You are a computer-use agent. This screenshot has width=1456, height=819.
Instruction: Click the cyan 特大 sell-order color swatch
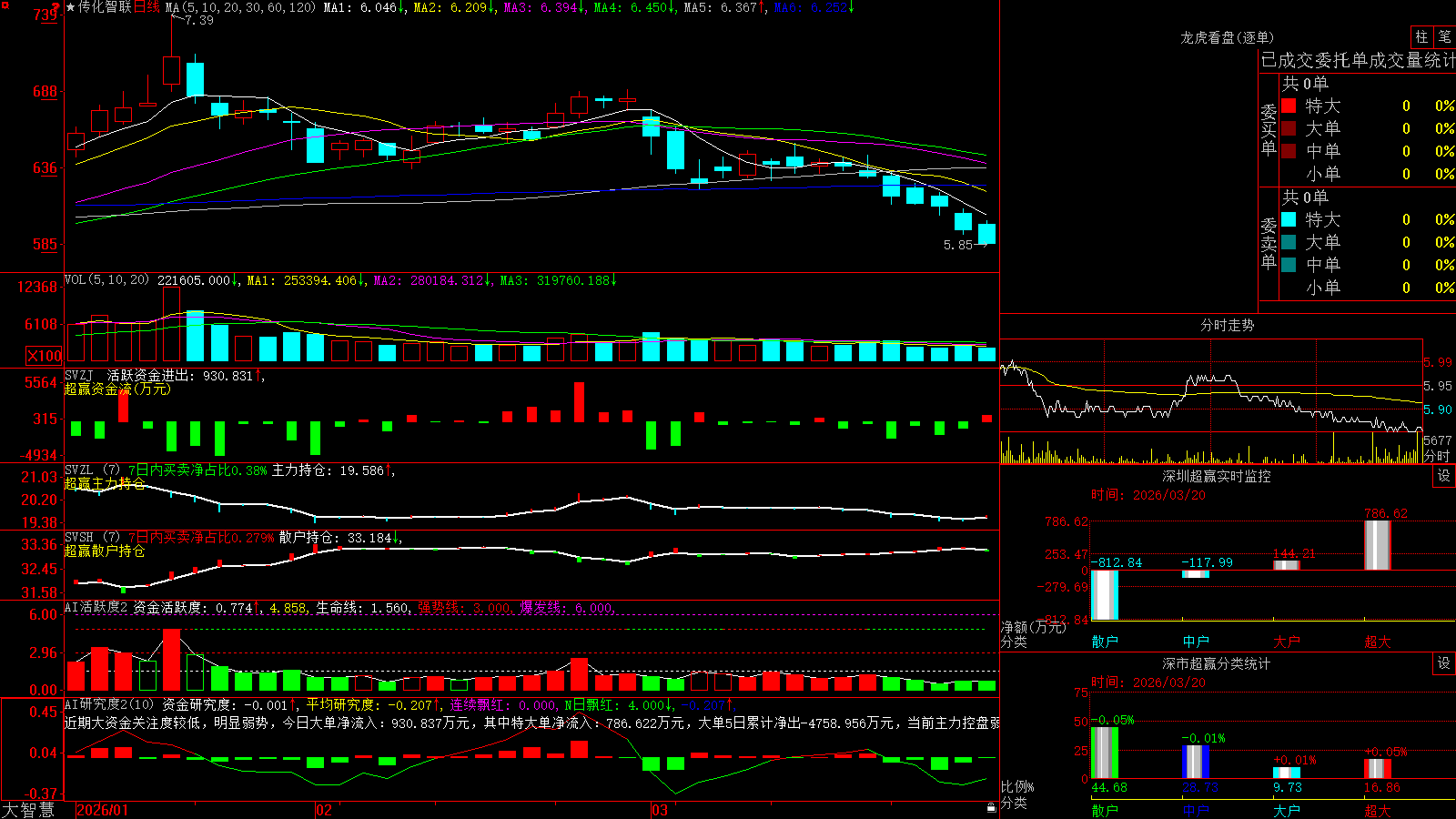[x=1289, y=219]
